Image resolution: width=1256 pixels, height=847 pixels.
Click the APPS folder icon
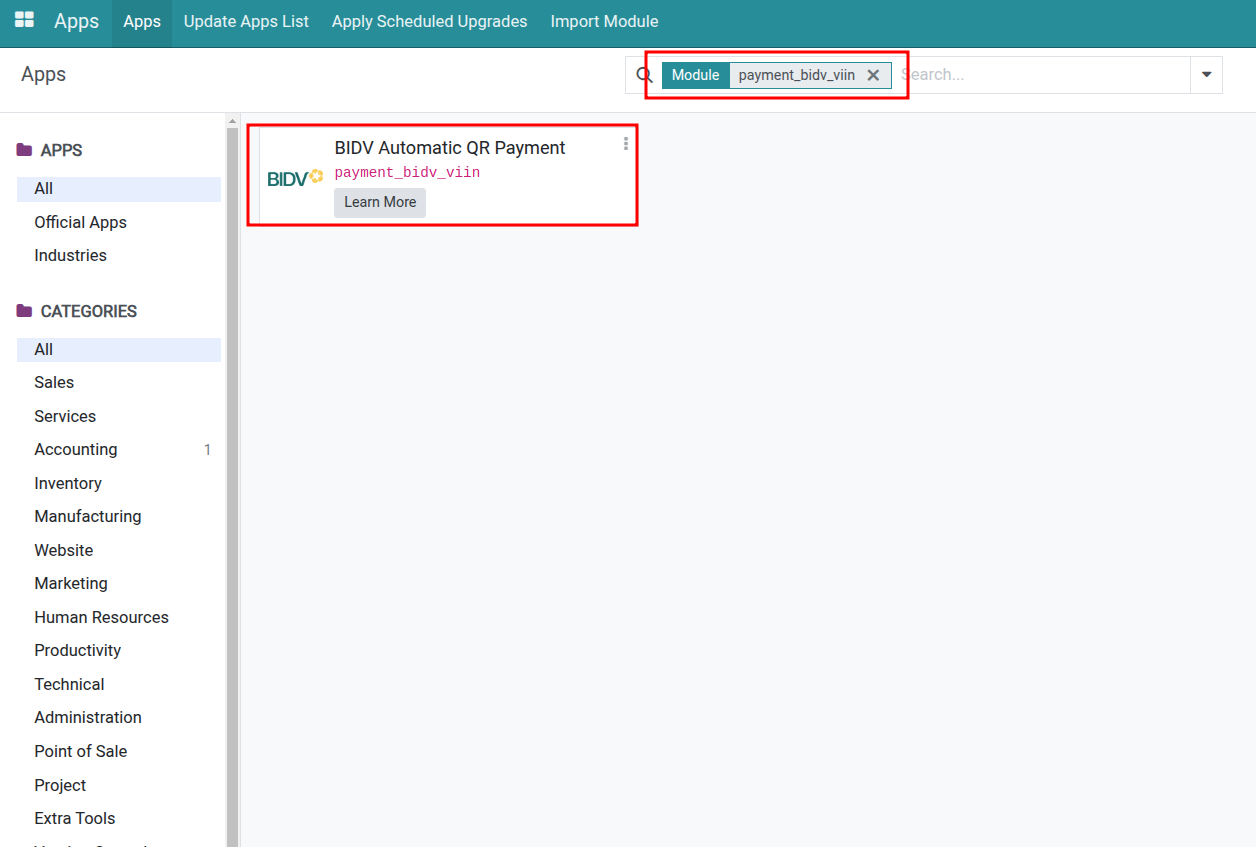click(24, 150)
